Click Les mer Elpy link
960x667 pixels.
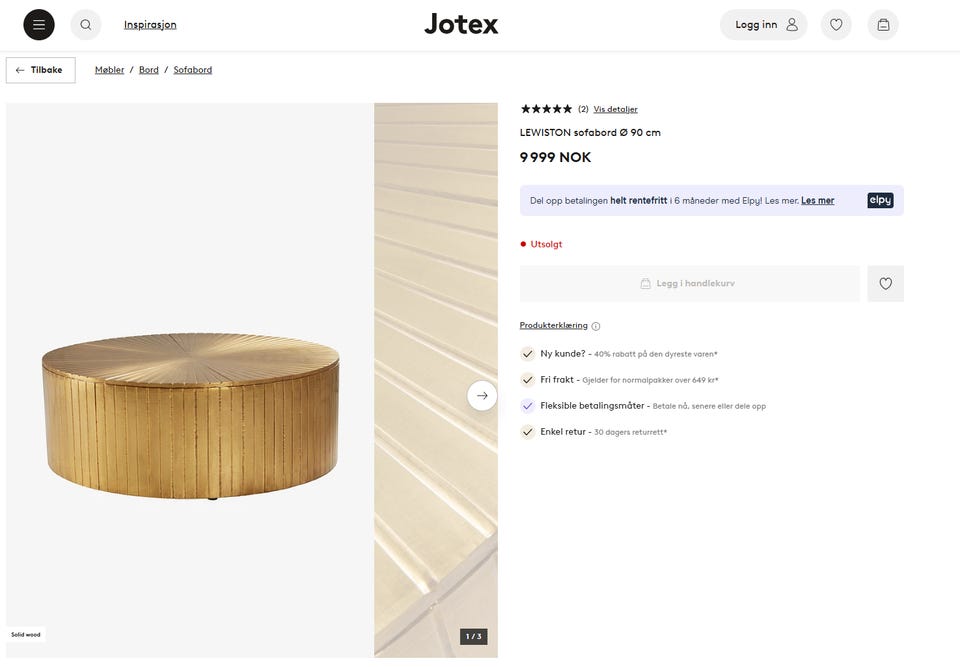point(817,200)
